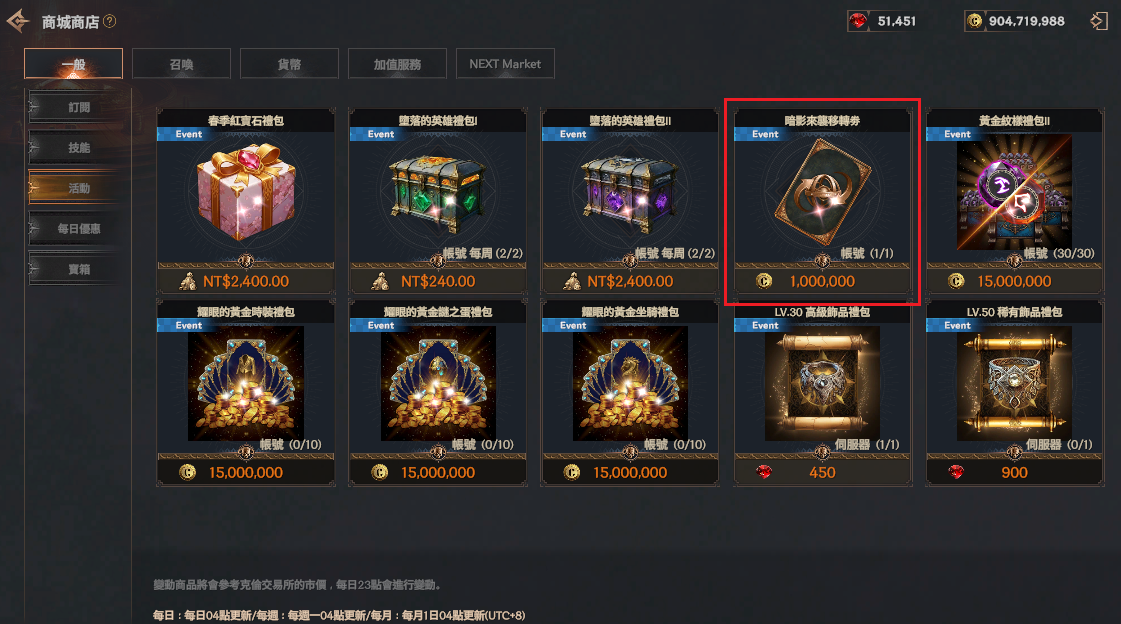Select the 墮落的英雄禮包I green chest
The height and width of the screenshot is (624, 1121).
coord(438,194)
